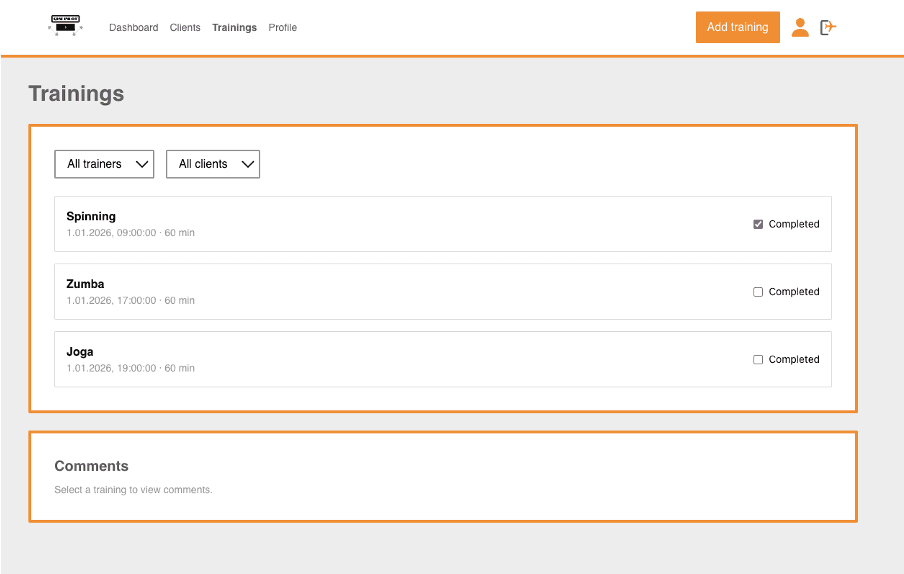Screen dimensions: 904x574
Task: Click the Trainings page title
Action: (x=76, y=94)
